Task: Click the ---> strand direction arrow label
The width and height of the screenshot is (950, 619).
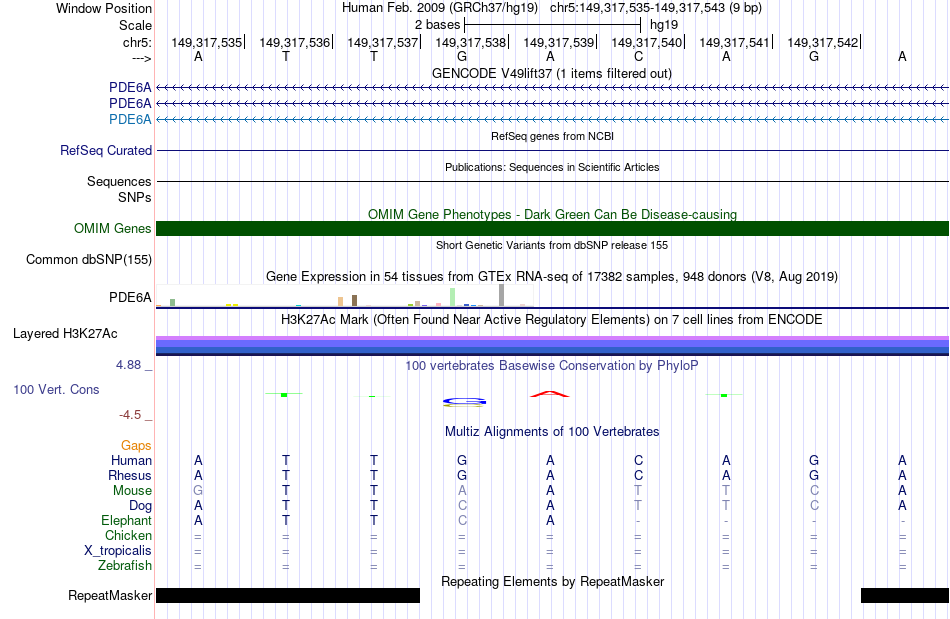Action: click(141, 58)
